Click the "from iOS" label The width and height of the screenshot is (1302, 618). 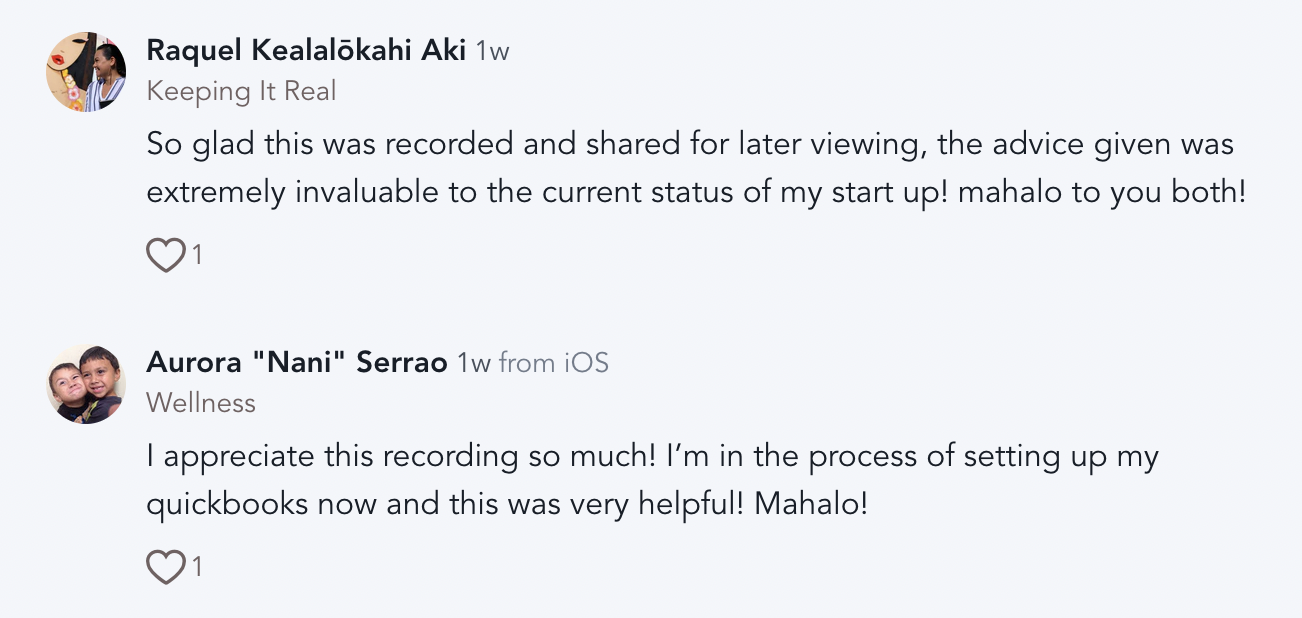(x=553, y=363)
